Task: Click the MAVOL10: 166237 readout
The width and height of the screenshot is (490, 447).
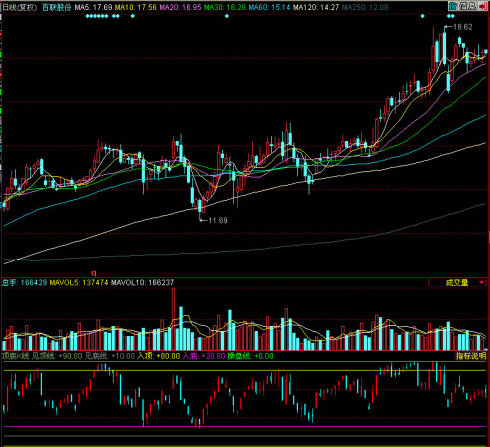Action: click(x=142, y=283)
